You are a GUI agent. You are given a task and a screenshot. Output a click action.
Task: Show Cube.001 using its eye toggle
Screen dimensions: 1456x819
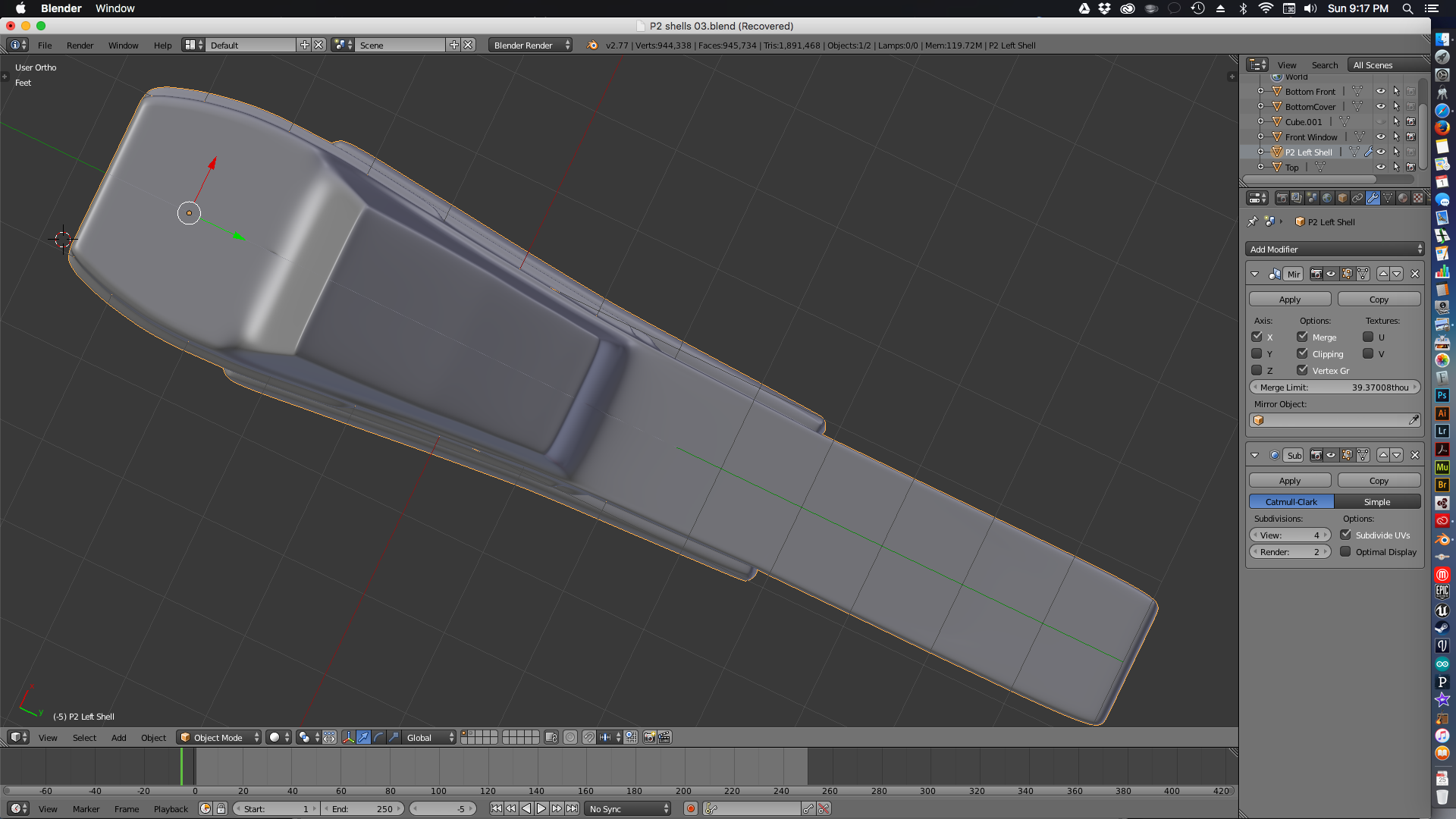(1381, 121)
